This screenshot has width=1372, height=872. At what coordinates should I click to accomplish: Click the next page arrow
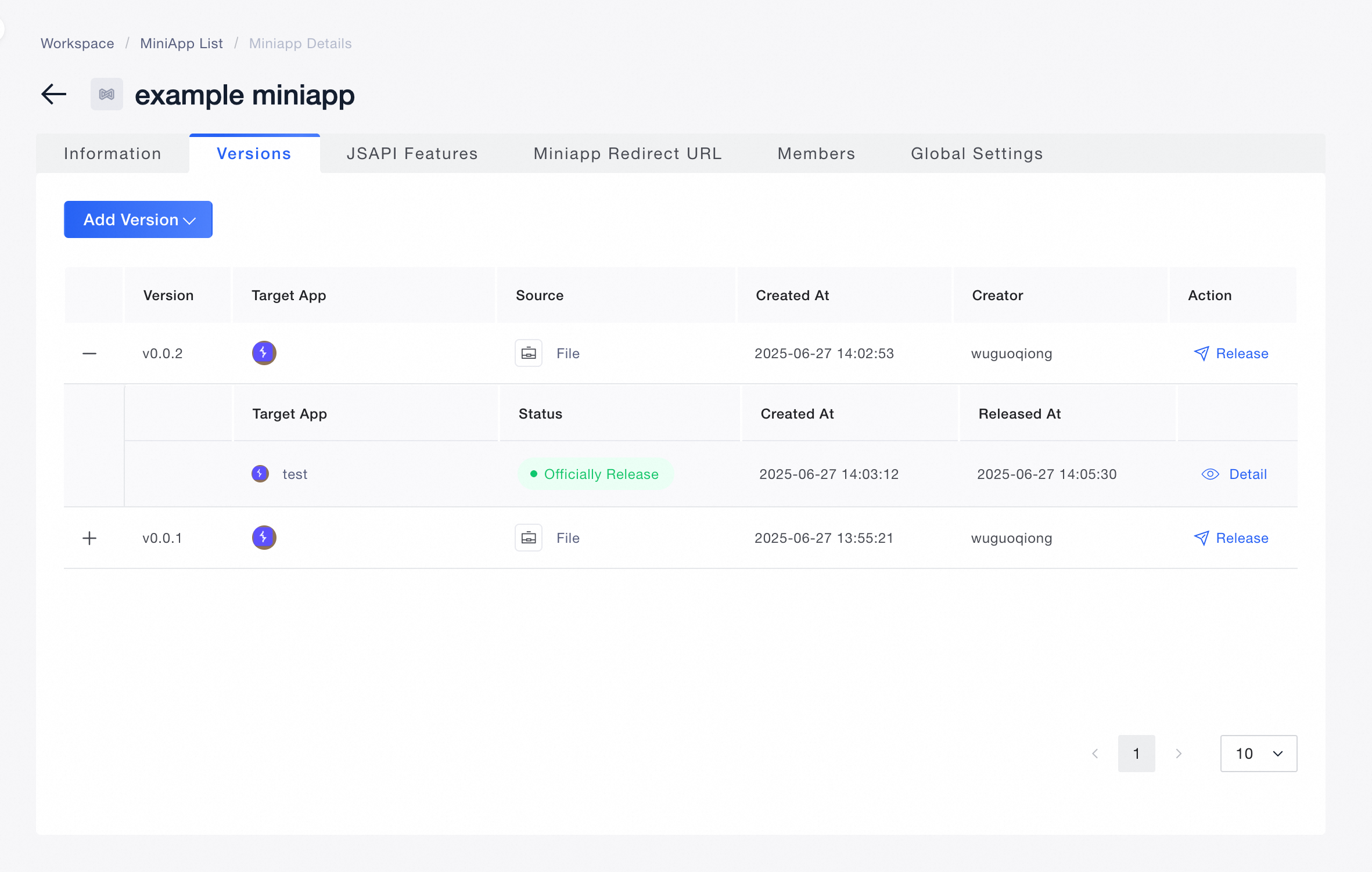[x=1179, y=754]
